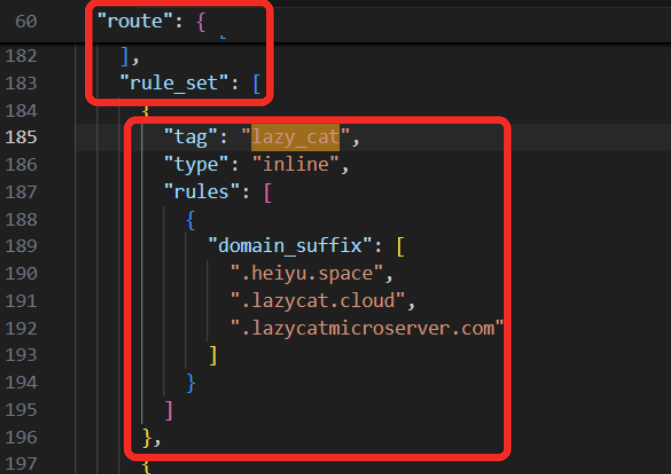Click the ".heiyu.space" string
This screenshot has width=671, height=474.
[307, 274]
